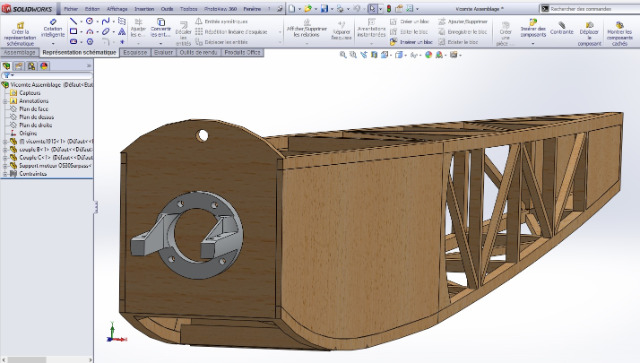640x363 pixels.
Task: Expand the Annotations tree node
Action: click(x=5, y=101)
